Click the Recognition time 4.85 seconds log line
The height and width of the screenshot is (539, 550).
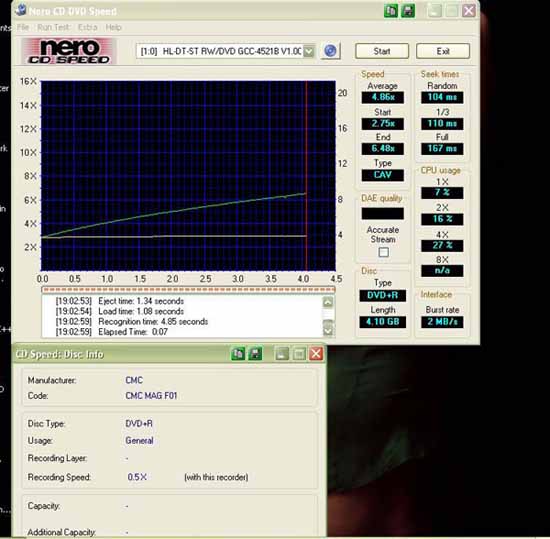click(132, 322)
